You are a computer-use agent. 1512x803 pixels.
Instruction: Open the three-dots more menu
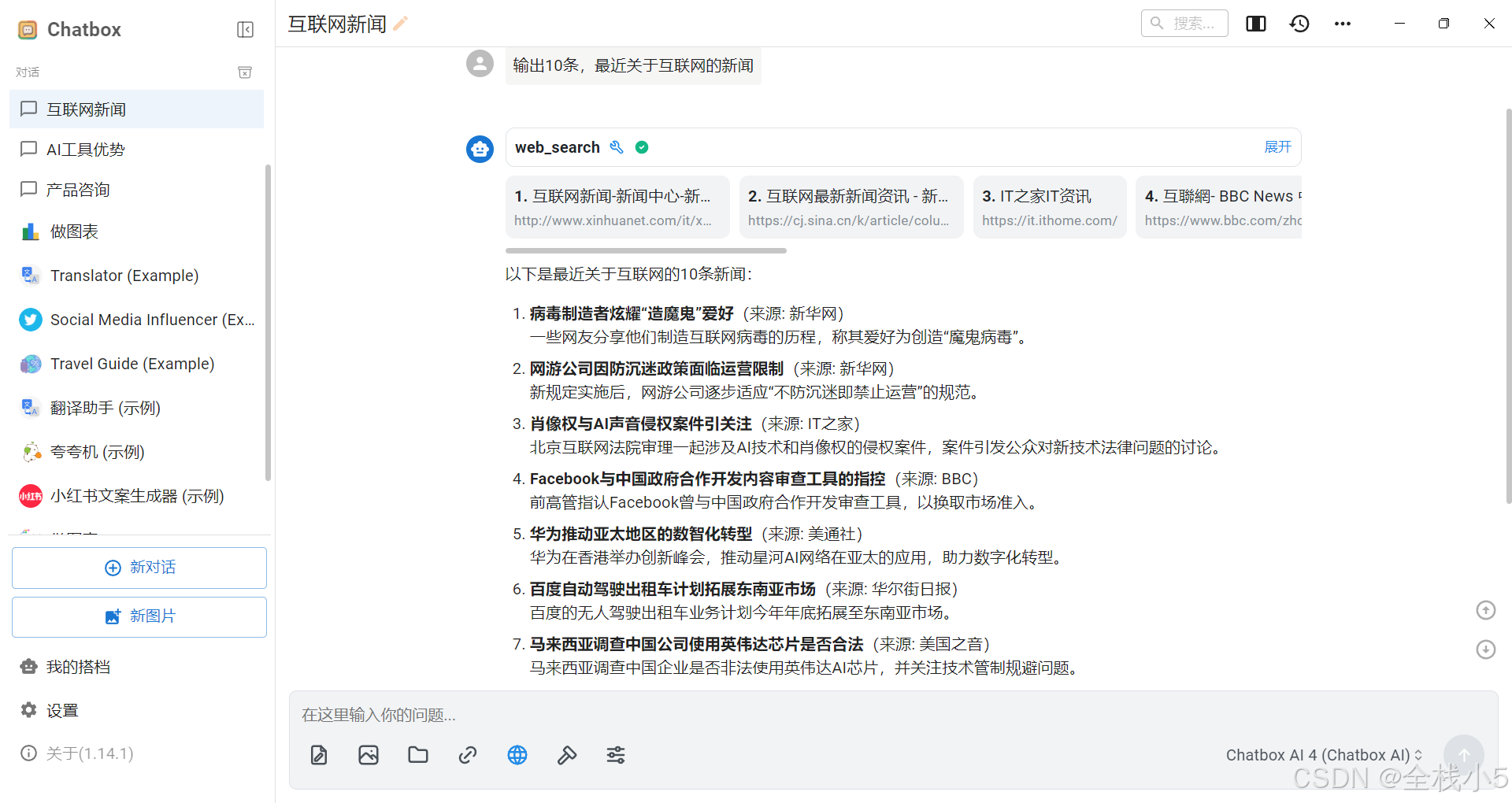coord(1343,24)
